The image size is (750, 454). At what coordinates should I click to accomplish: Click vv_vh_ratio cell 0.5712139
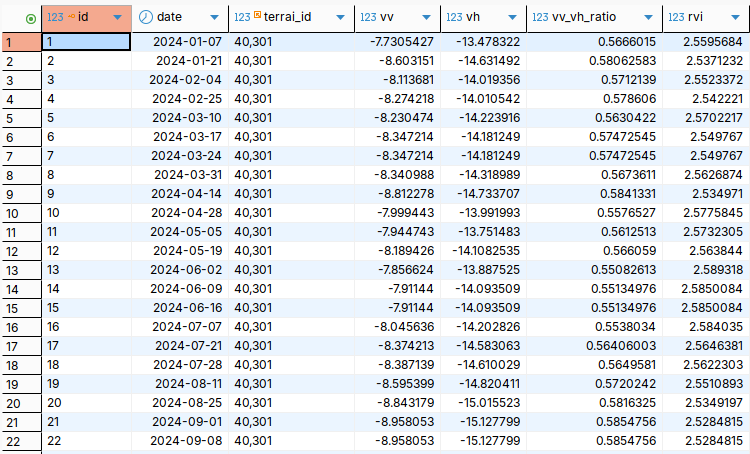(x=595, y=80)
